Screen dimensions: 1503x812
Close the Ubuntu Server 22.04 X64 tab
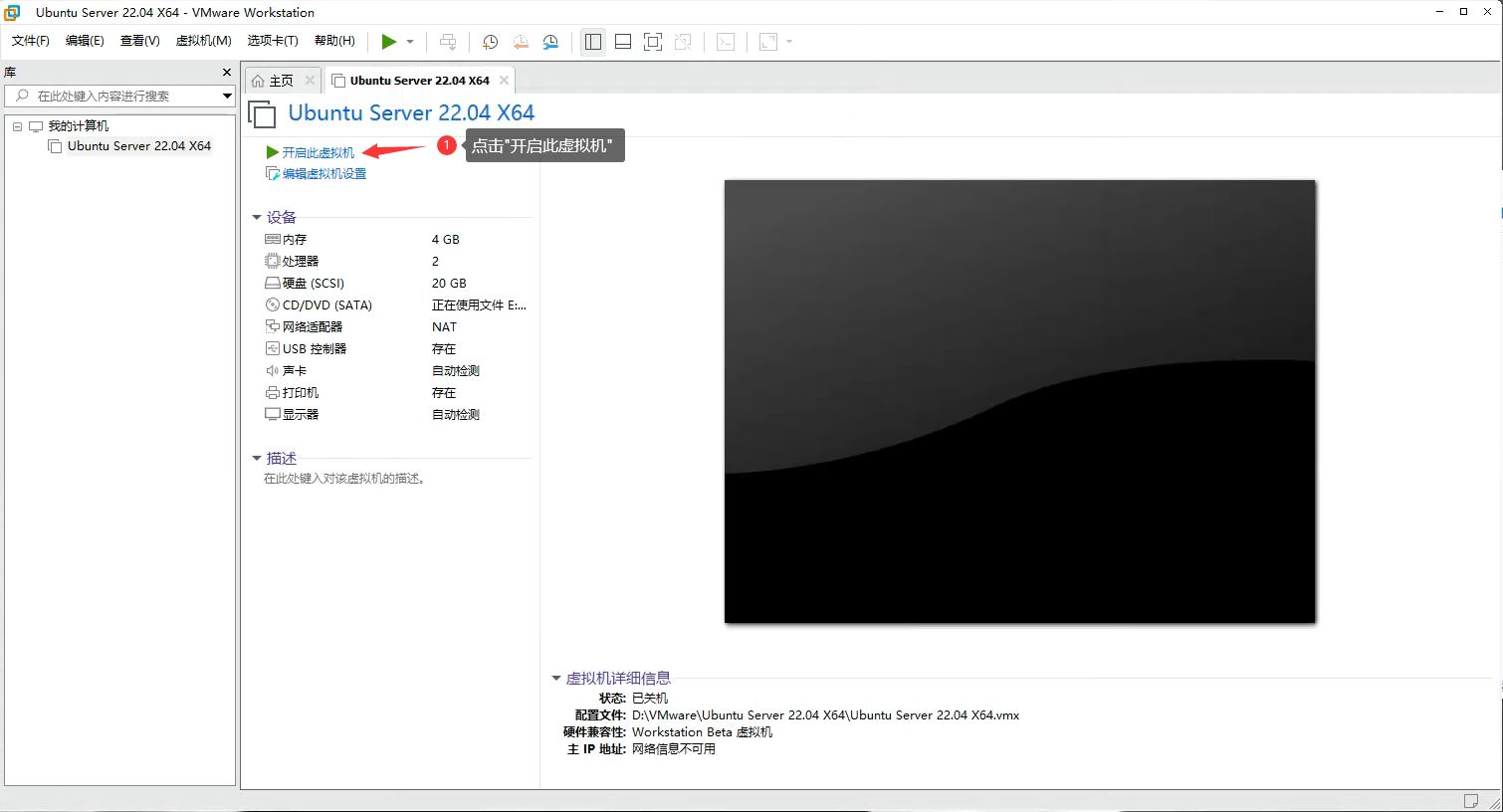click(504, 81)
